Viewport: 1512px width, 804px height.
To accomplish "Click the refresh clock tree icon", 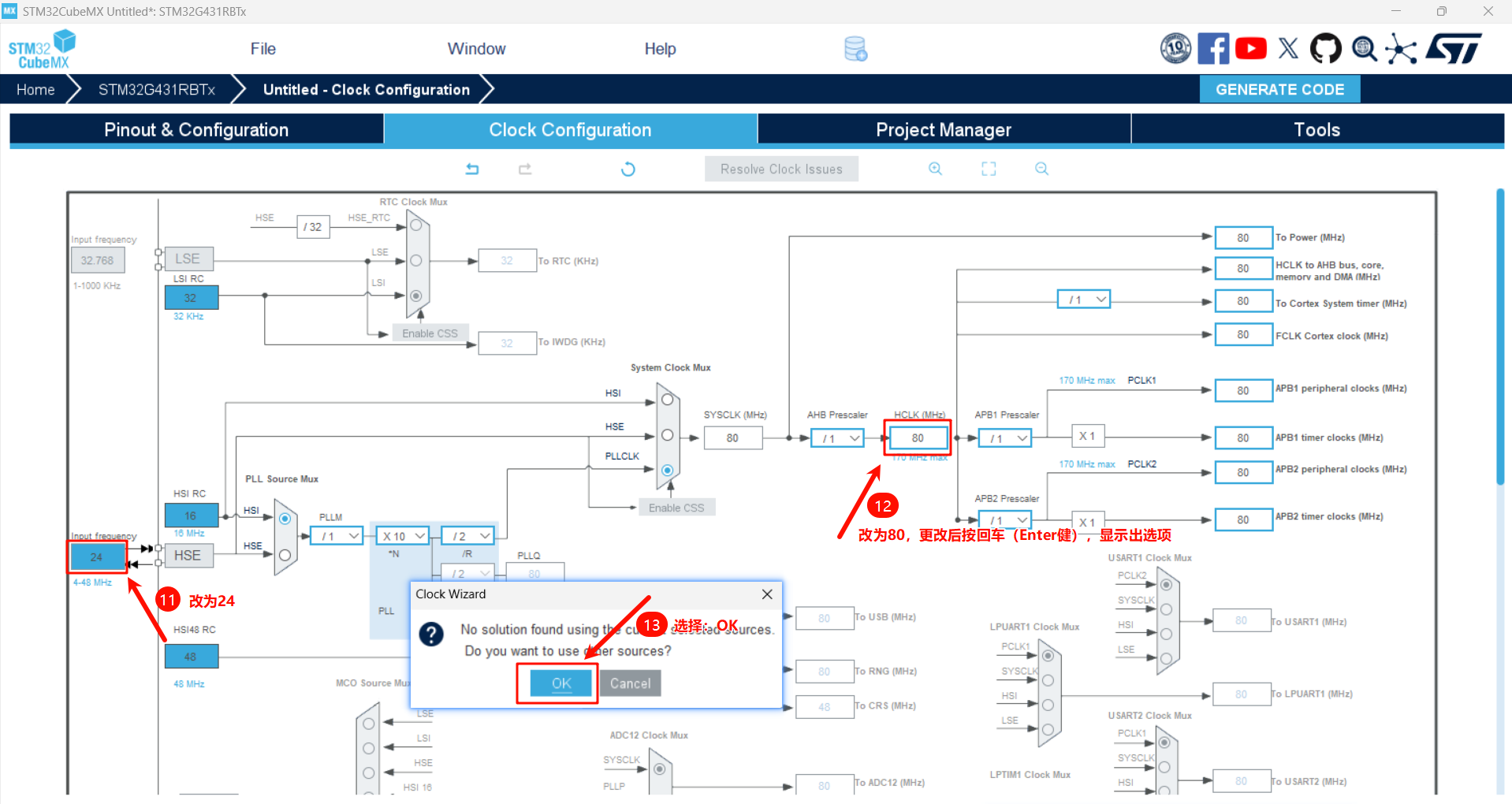I will (x=628, y=169).
